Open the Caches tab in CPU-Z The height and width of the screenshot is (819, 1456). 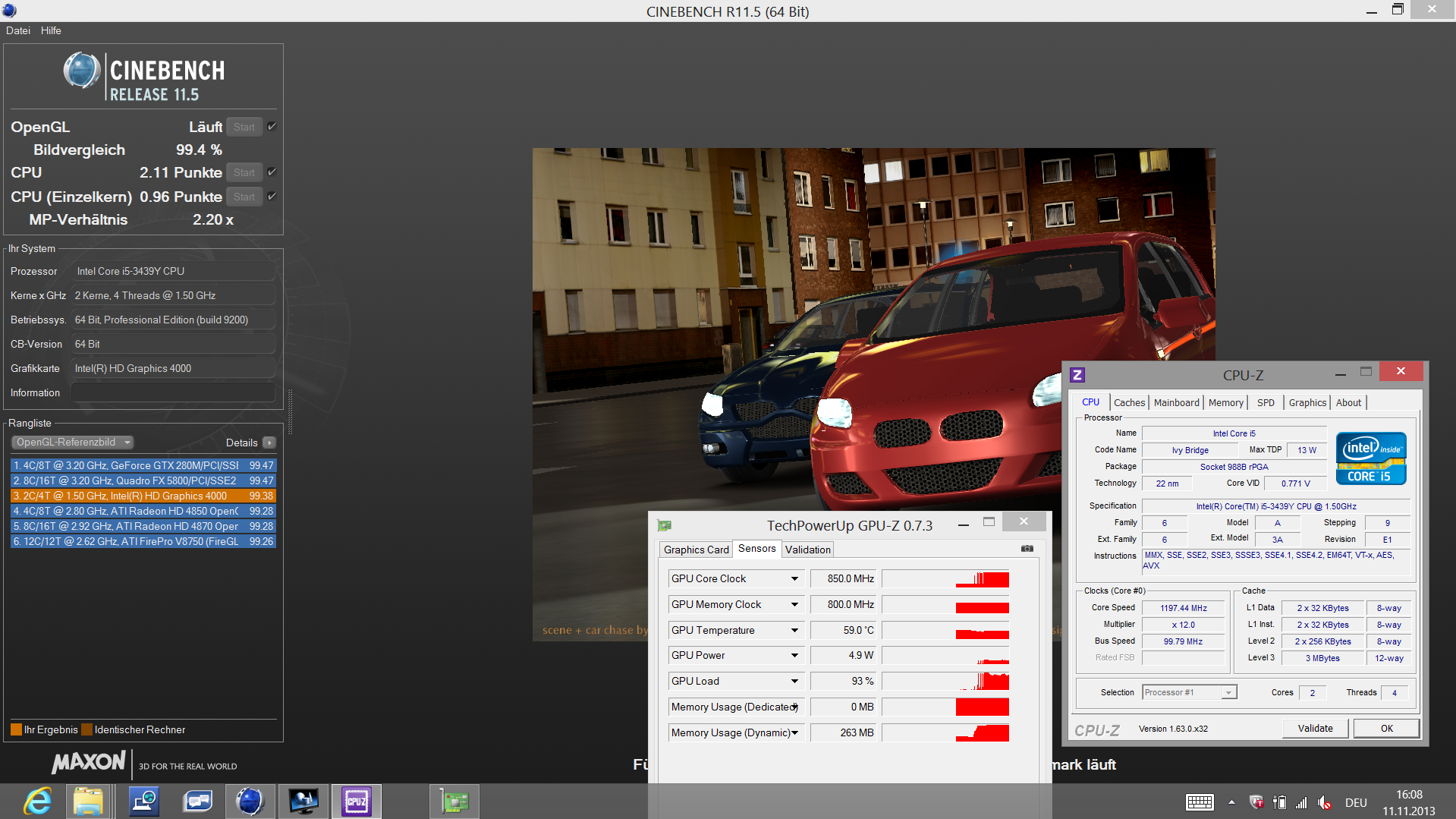1129,403
